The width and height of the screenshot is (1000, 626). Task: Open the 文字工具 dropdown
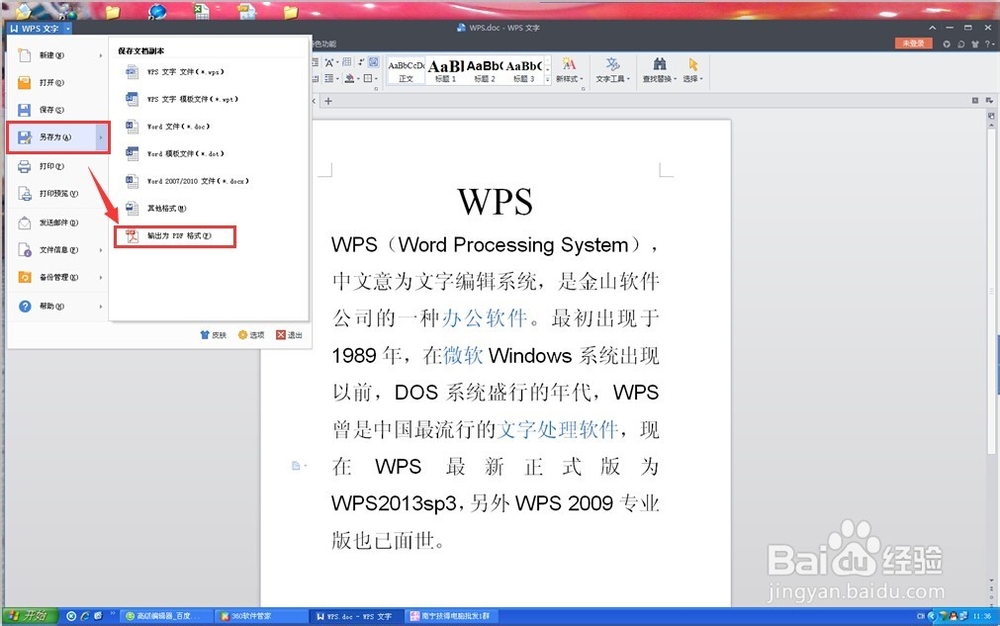click(613, 70)
